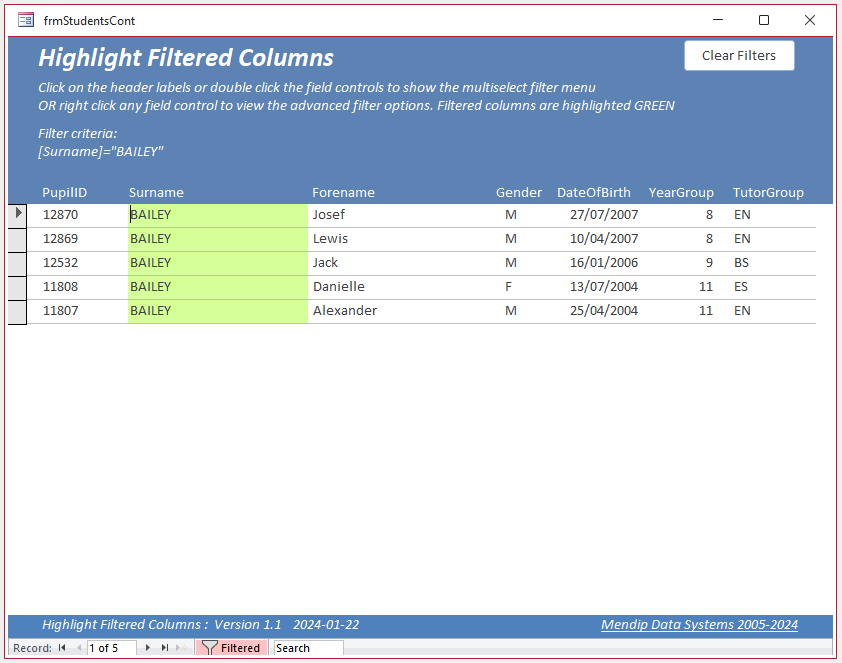The image size is (842, 663).
Task: Open filter menu from Gender header
Action: (518, 192)
